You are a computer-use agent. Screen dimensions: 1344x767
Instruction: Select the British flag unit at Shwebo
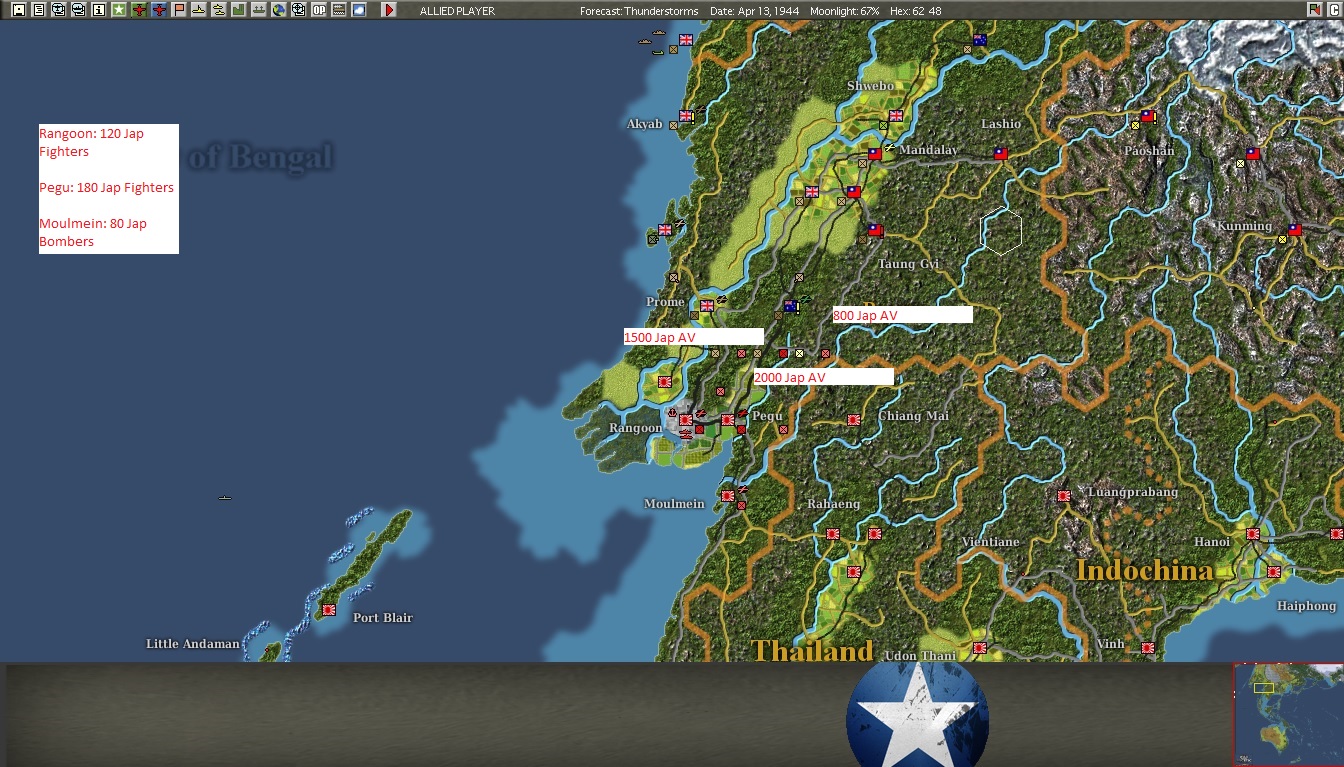[896, 115]
